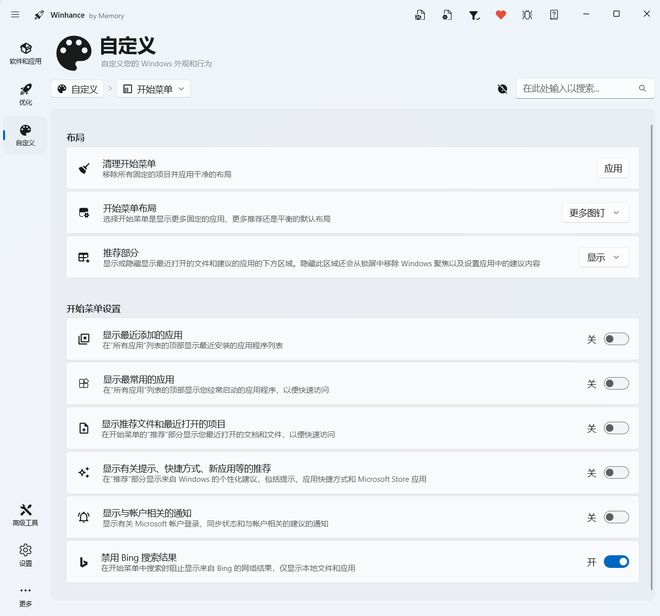Toggle 显示推荐文件和最近打开的项目 switch
The width and height of the screenshot is (660, 616).
click(x=616, y=428)
